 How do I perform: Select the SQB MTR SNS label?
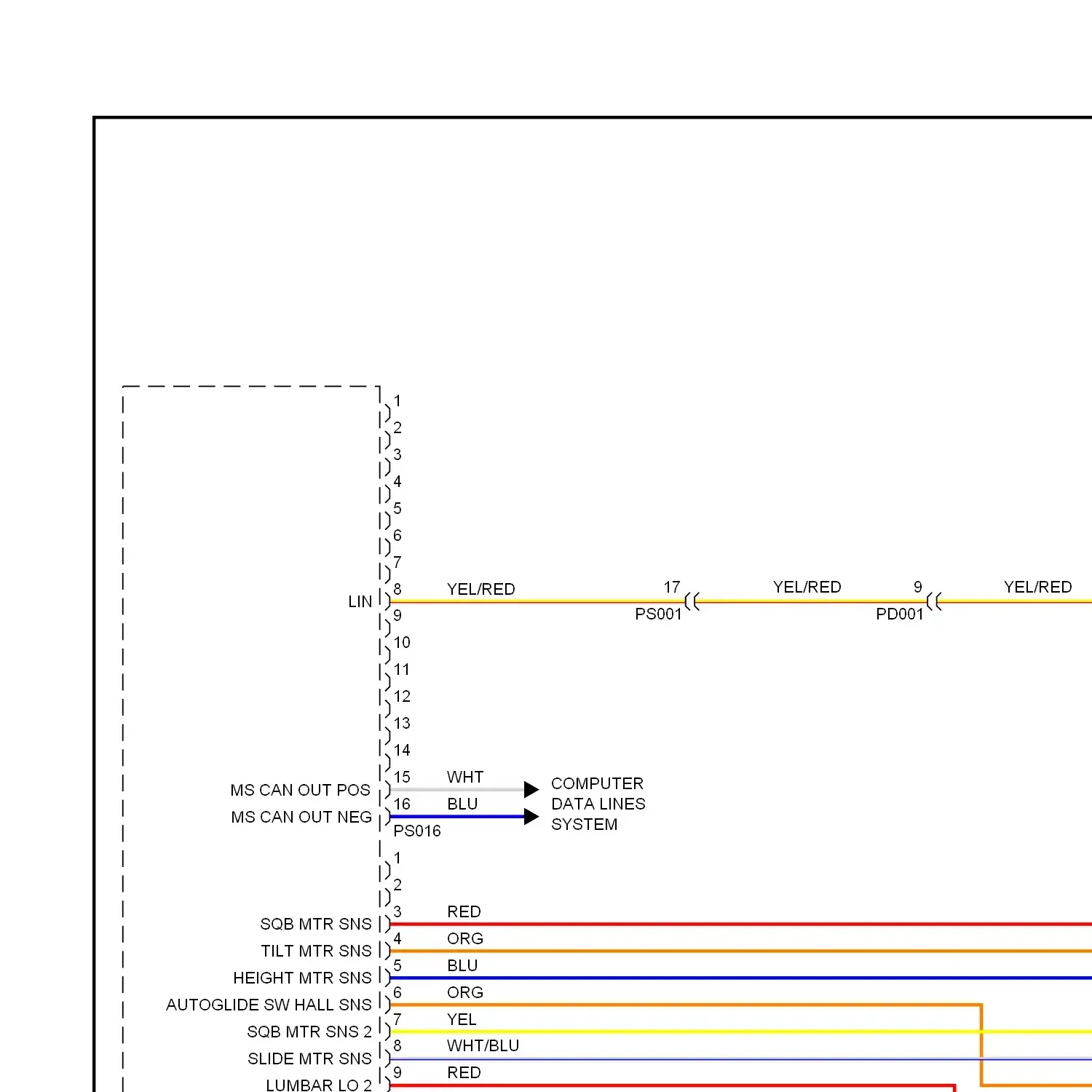(x=316, y=924)
